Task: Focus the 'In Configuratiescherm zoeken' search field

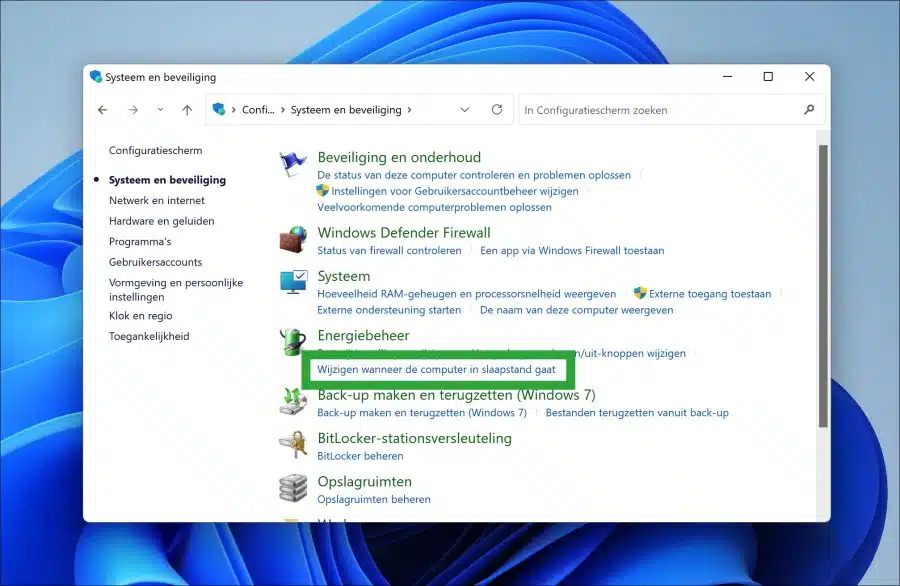Action: [672, 110]
